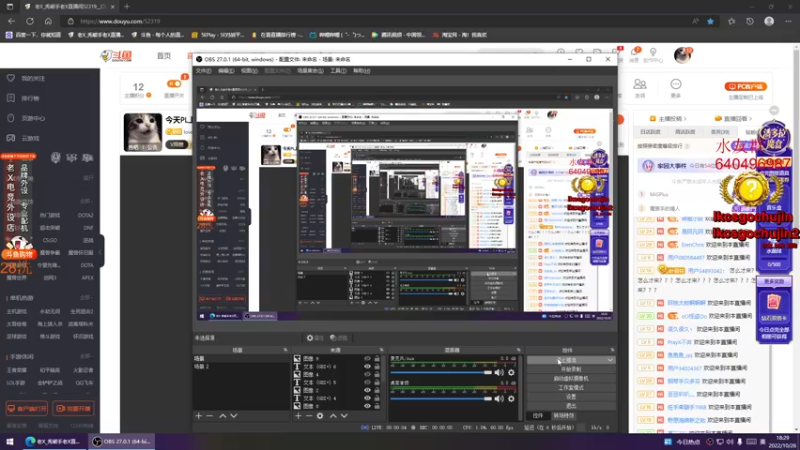Viewport: 800px width, 450px height.
Task: Go to the browser home page icon
Action: pyautogui.click(x=48, y=21)
